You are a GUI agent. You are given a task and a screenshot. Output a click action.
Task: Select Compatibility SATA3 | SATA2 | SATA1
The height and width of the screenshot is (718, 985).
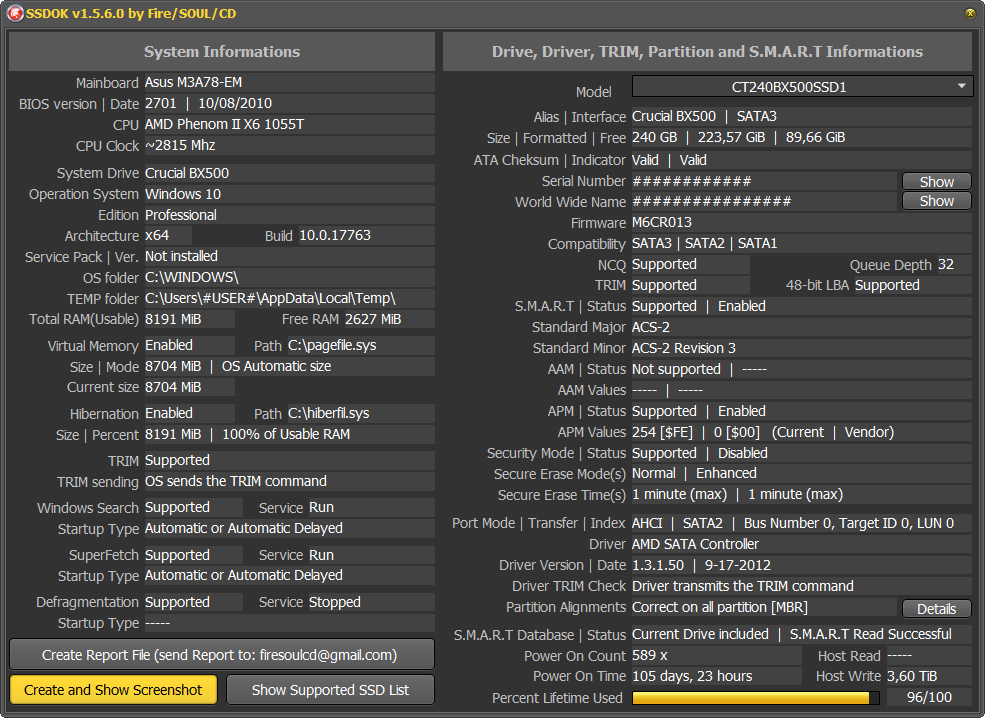802,243
